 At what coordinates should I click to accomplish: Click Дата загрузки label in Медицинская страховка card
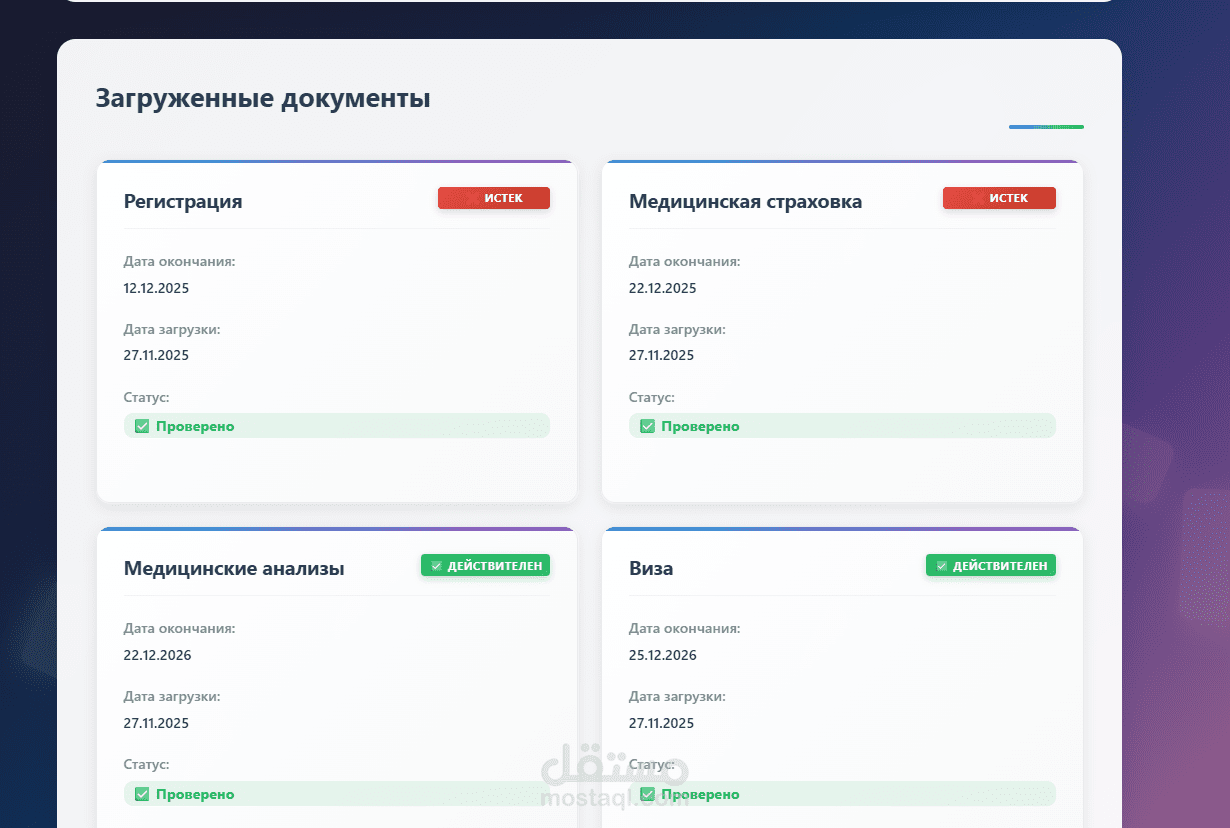[x=677, y=329]
